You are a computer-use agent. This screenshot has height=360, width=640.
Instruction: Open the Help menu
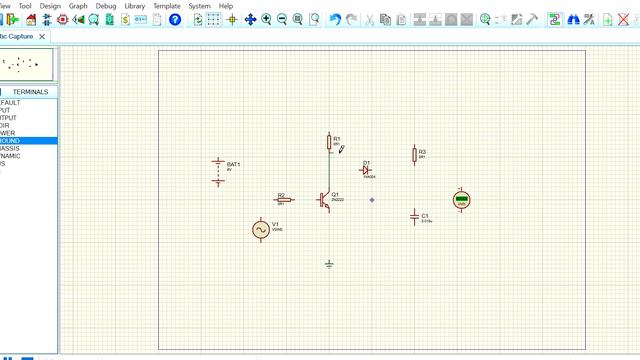pos(226,6)
